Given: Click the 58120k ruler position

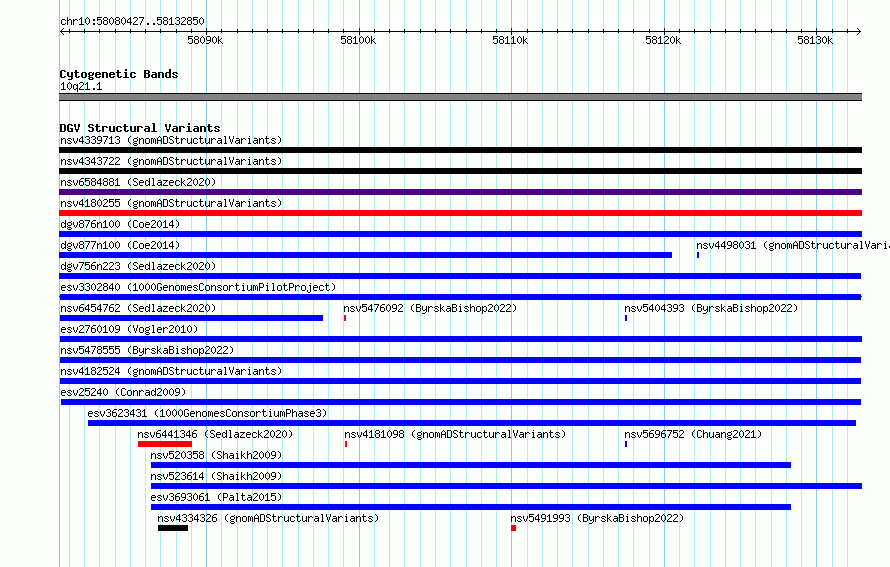Looking at the screenshot, I should [x=663, y=40].
